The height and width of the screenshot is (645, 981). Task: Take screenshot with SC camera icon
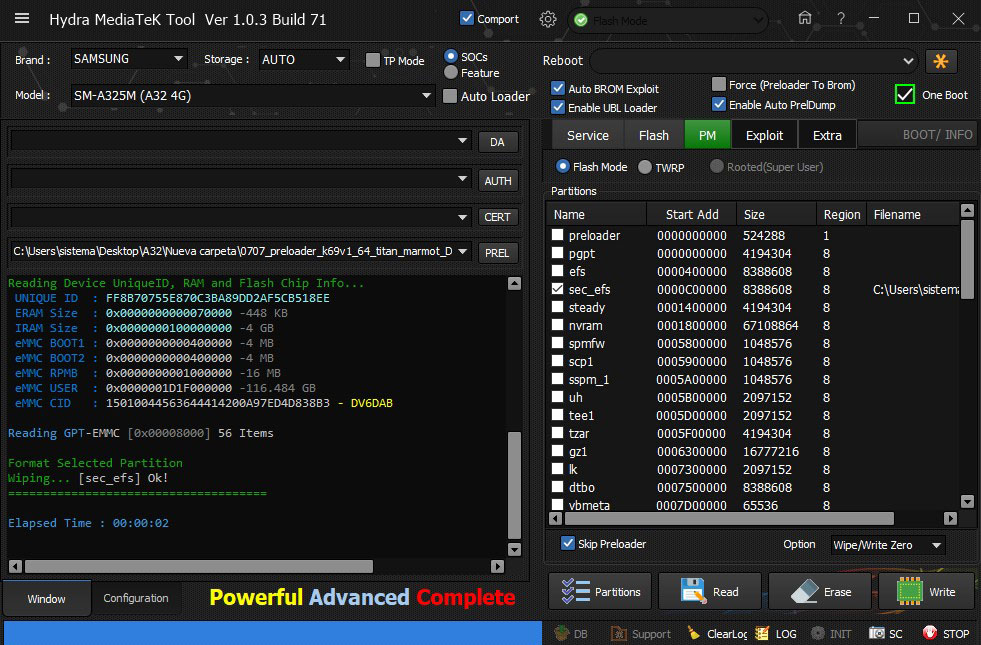click(x=877, y=633)
